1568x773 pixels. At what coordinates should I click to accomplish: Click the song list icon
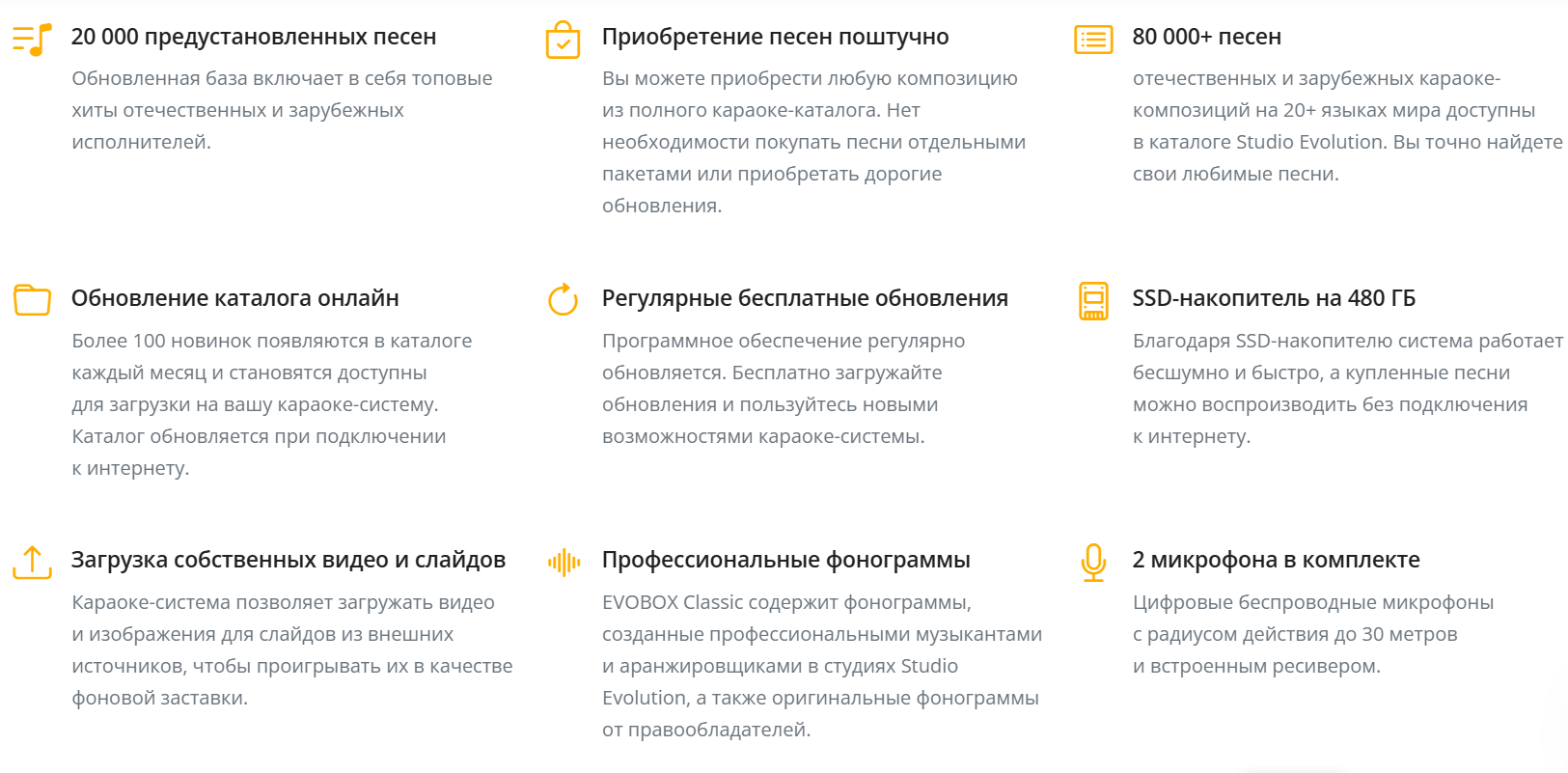(1093, 40)
